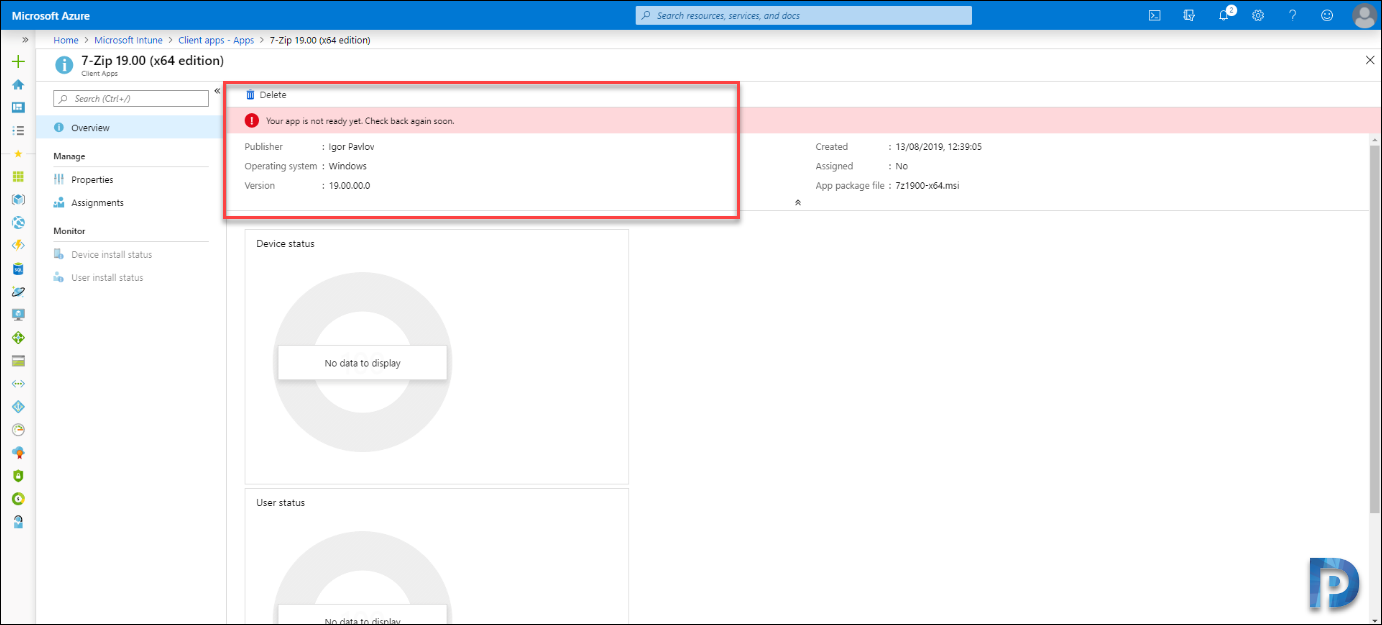Open Function App lightning bolt icon
The image size is (1382, 625).
[x=18, y=245]
